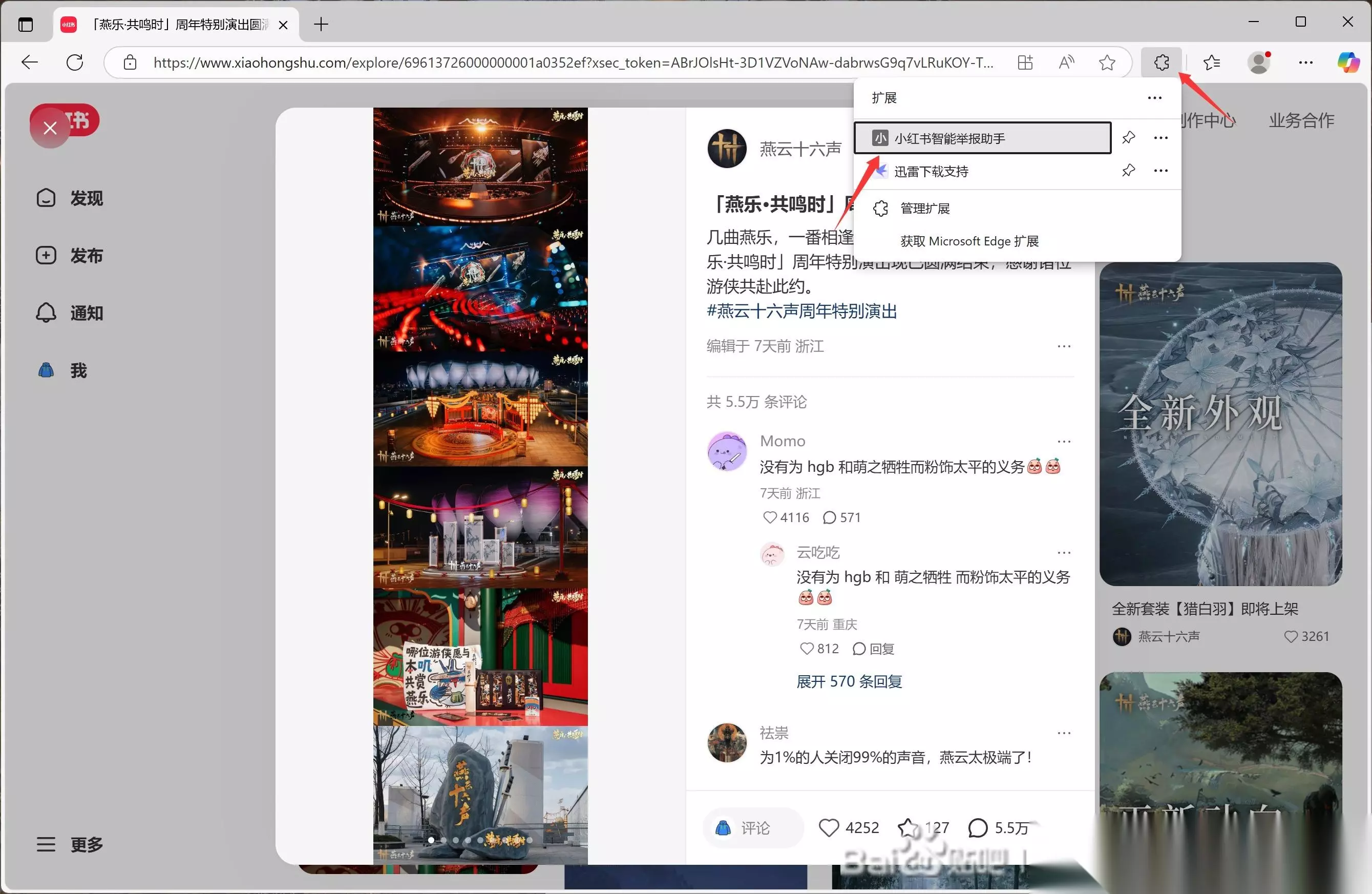Open 全新套装【猎白羽】即将上架 title

[1205, 609]
